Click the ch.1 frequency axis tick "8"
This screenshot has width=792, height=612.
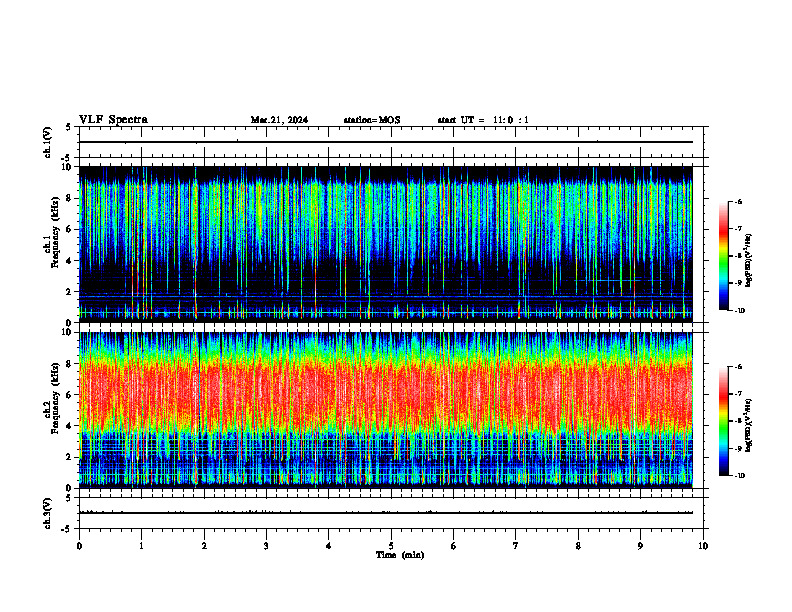point(70,198)
